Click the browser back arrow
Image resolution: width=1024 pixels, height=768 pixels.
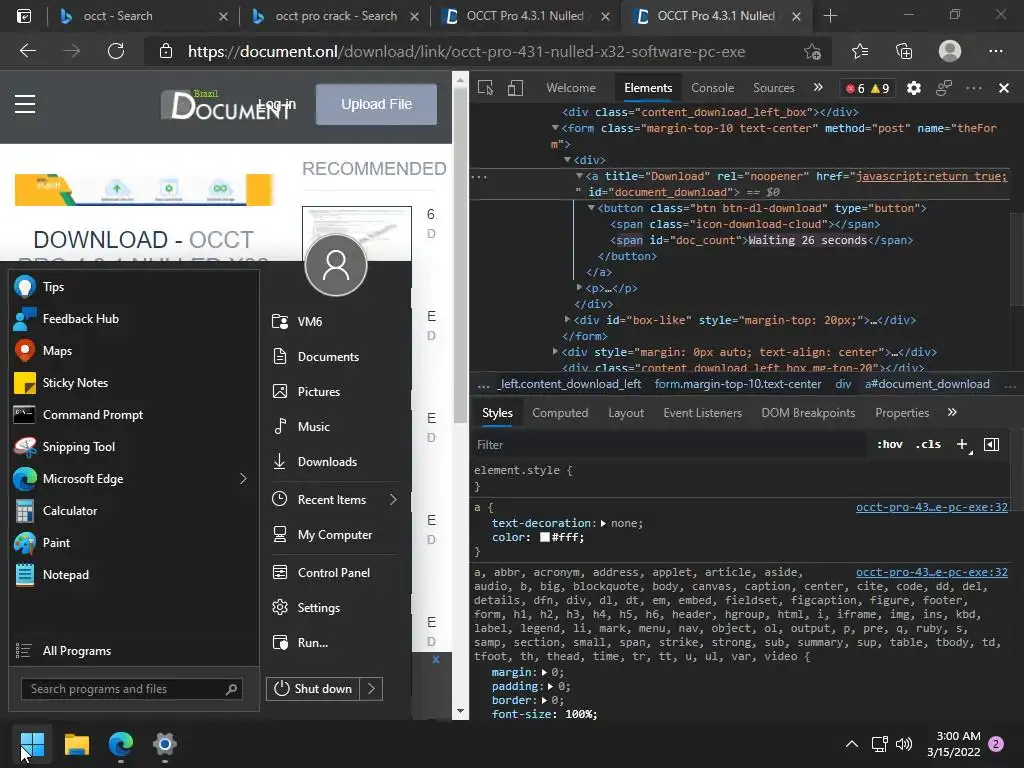(x=27, y=51)
